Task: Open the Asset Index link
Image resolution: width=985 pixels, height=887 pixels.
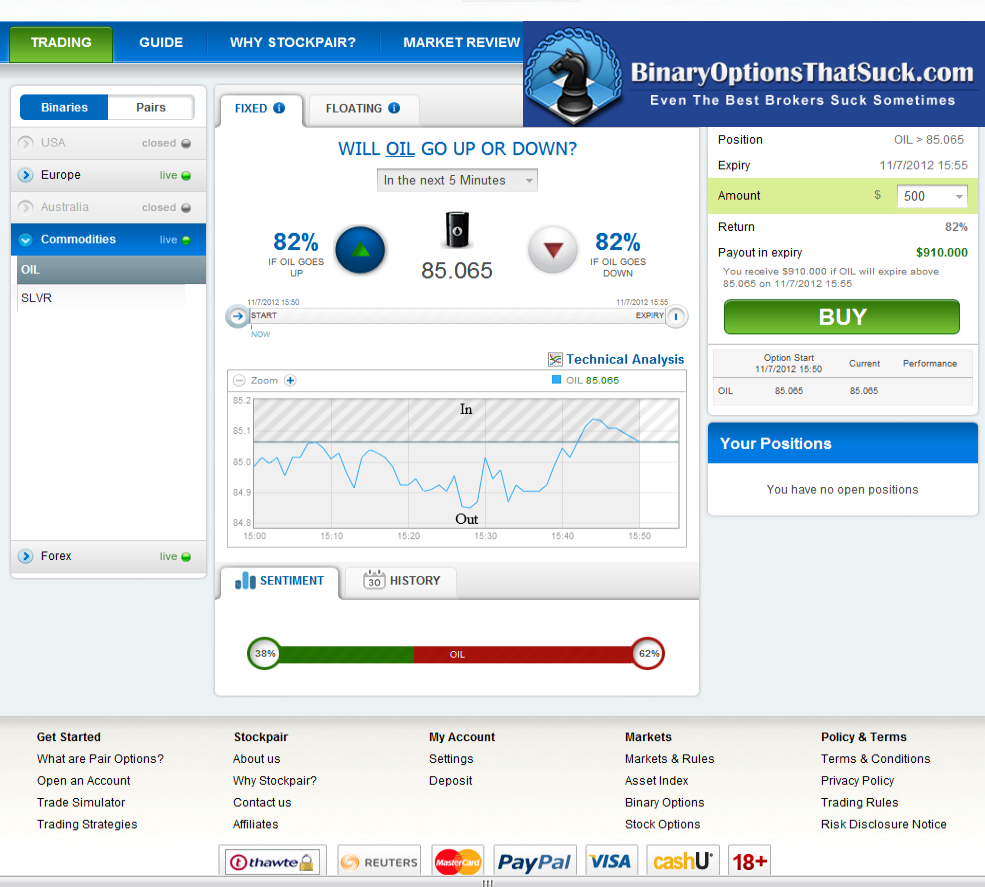Action: [x=656, y=780]
